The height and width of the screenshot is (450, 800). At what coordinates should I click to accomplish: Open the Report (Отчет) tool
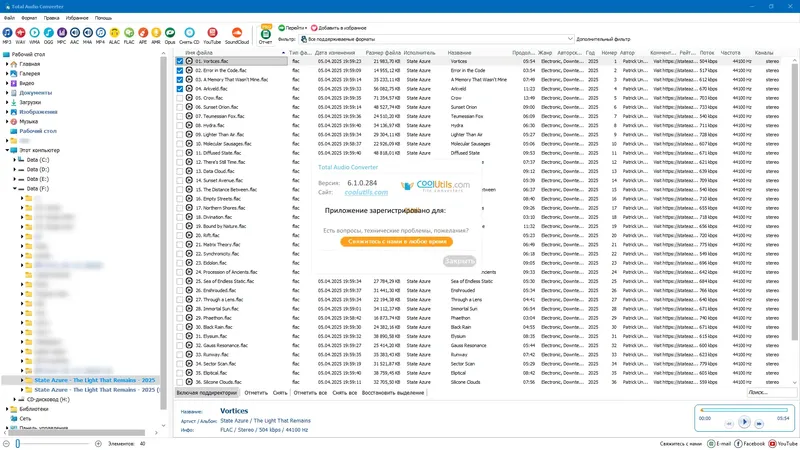pos(265,35)
